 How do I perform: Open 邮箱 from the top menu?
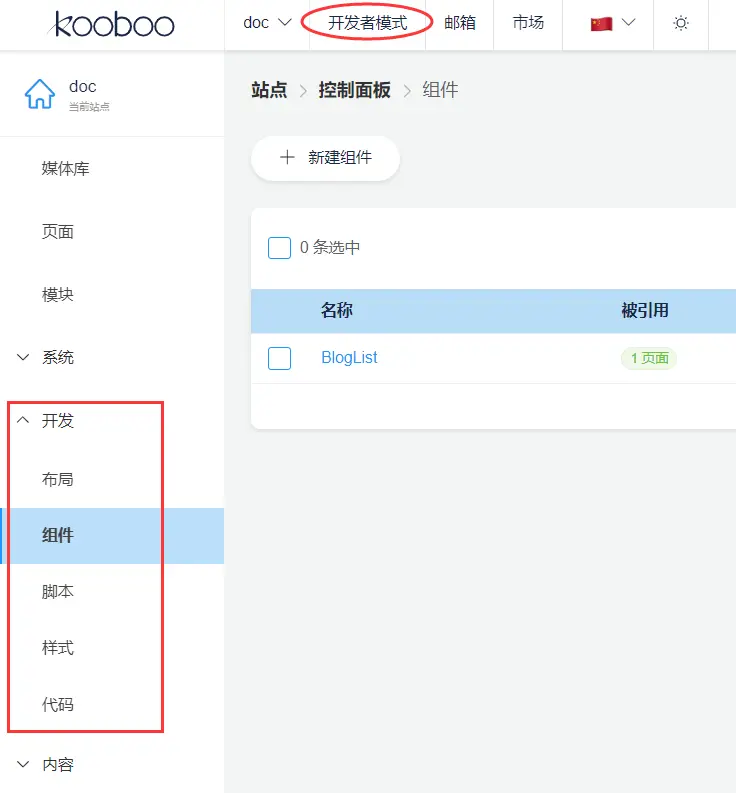[x=460, y=23]
